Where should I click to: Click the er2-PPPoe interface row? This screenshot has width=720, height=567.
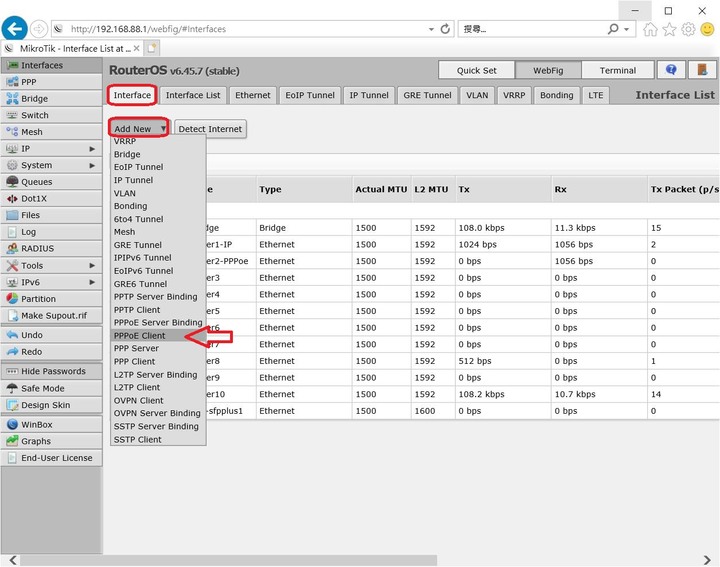tap(463, 261)
